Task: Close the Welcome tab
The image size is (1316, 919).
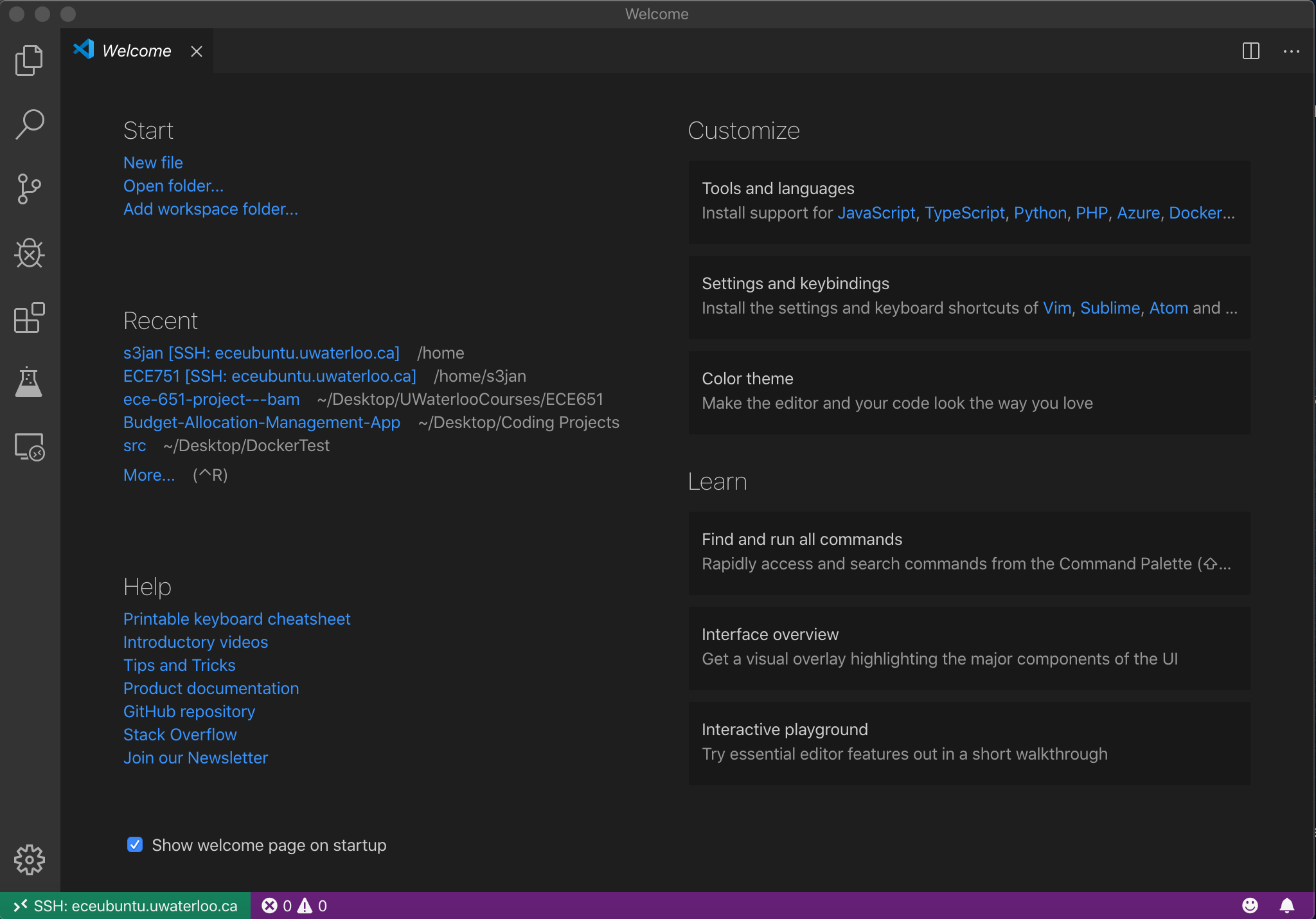Action: pyautogui.click(x=197, y=51)
